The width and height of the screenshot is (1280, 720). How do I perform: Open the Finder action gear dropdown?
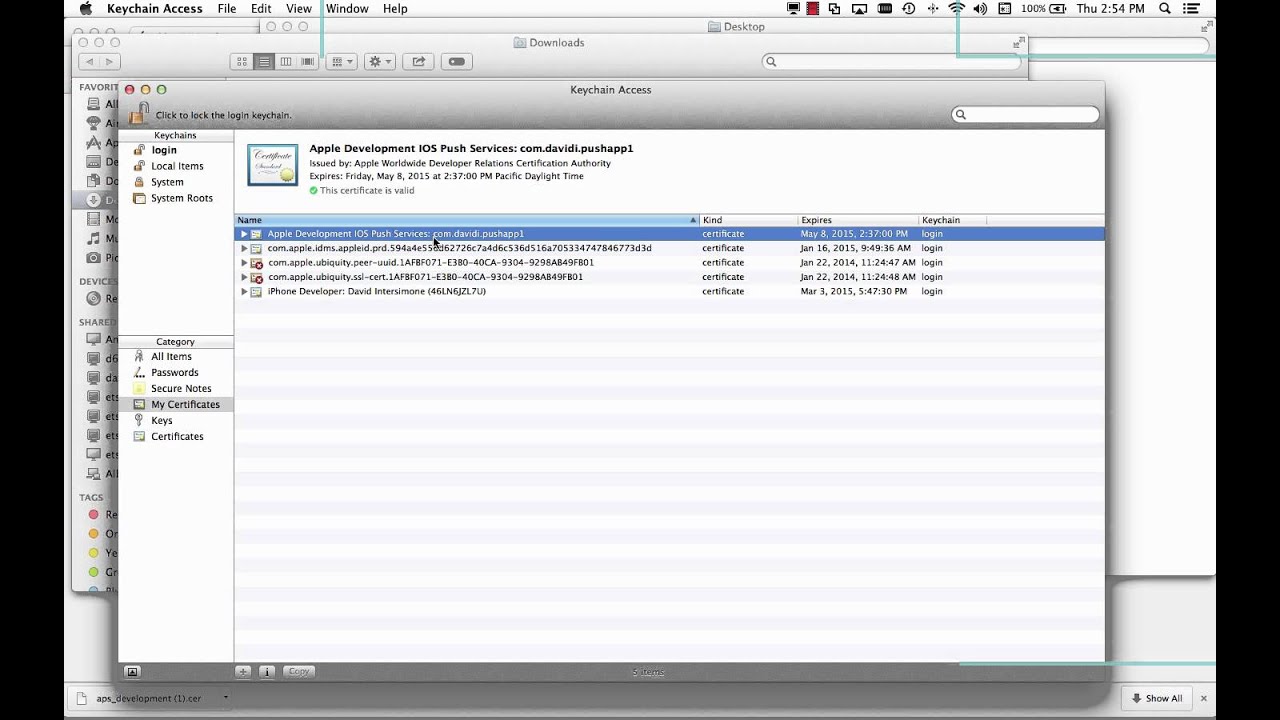pyautogui.click(x=379, y=62)
